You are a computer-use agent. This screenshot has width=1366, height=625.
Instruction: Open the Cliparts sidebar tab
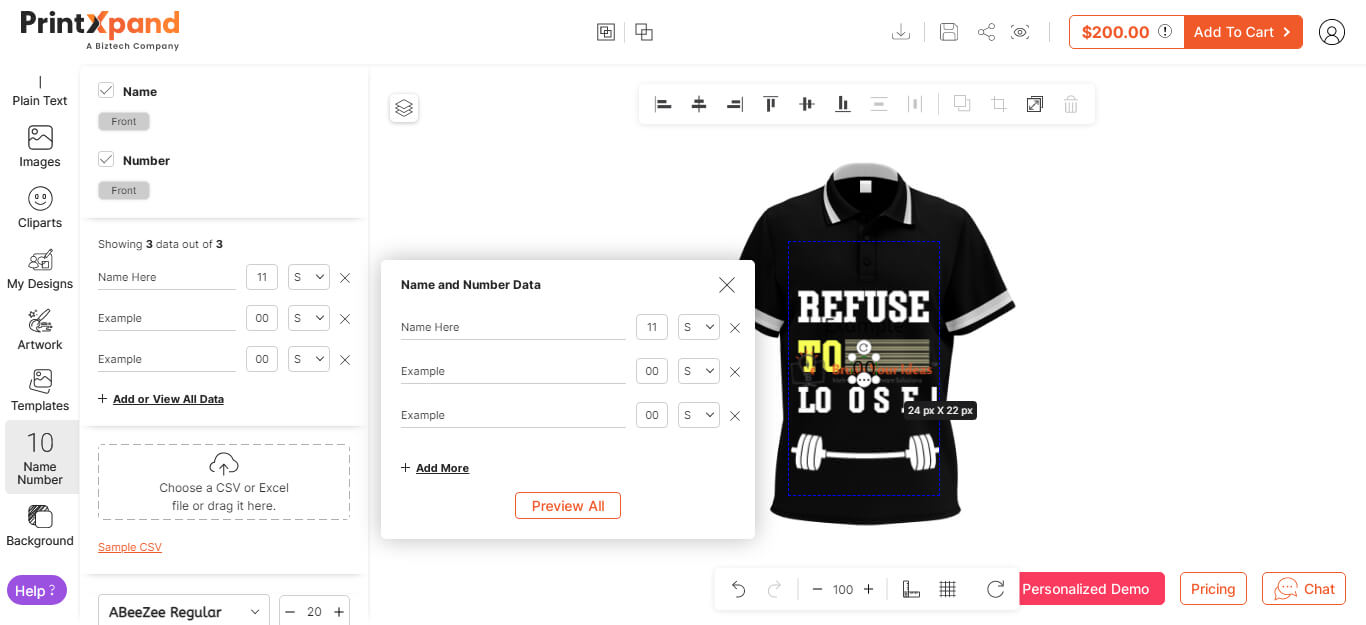point(40,207)
